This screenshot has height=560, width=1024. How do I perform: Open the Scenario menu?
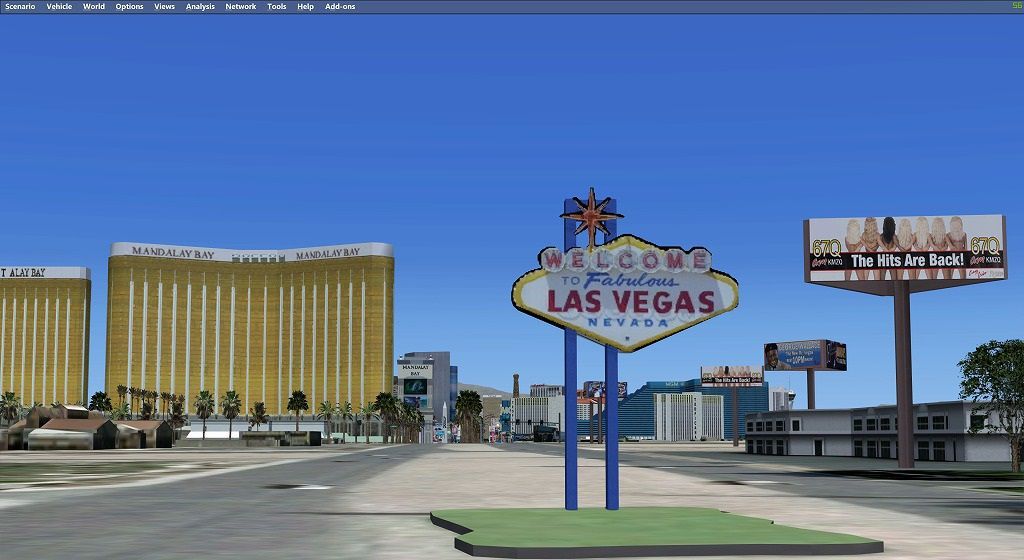pos(20,7)
